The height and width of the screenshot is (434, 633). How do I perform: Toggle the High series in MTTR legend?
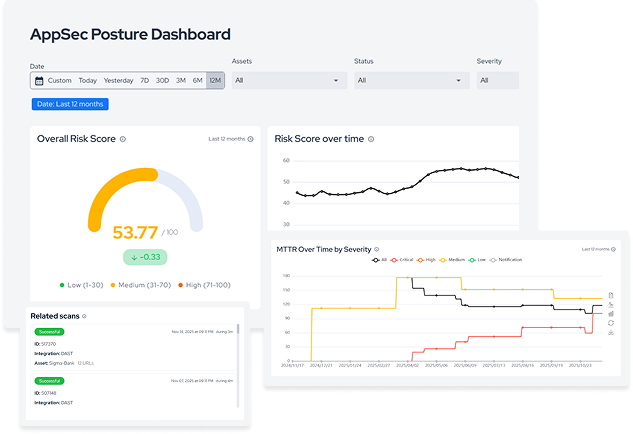[426, 260]
